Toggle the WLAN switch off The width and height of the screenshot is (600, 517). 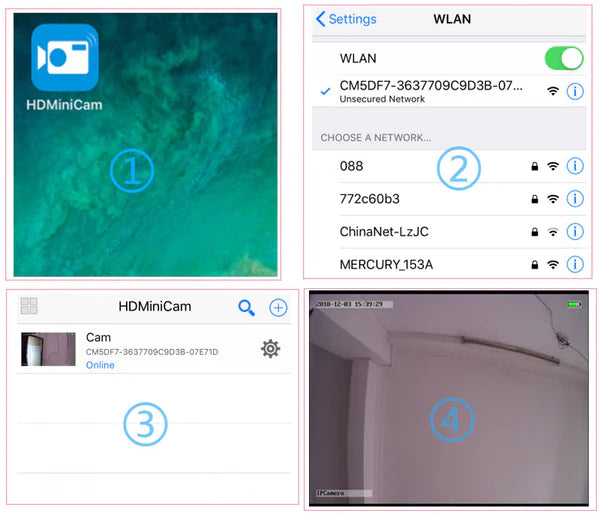tap(563, 58)
